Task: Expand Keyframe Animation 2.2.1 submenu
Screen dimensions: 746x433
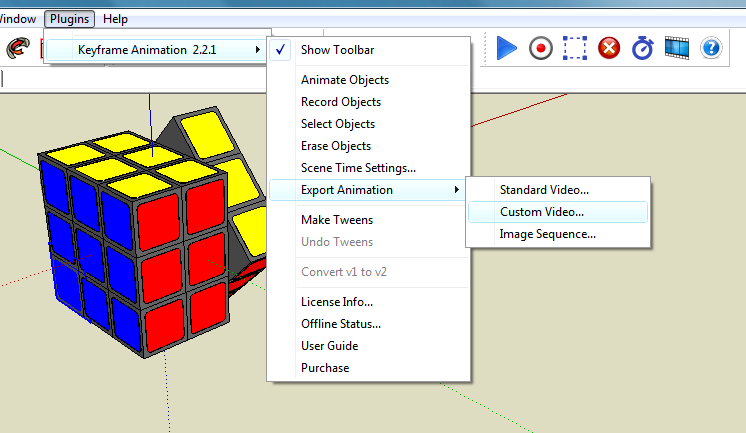Action: (157, 50)
